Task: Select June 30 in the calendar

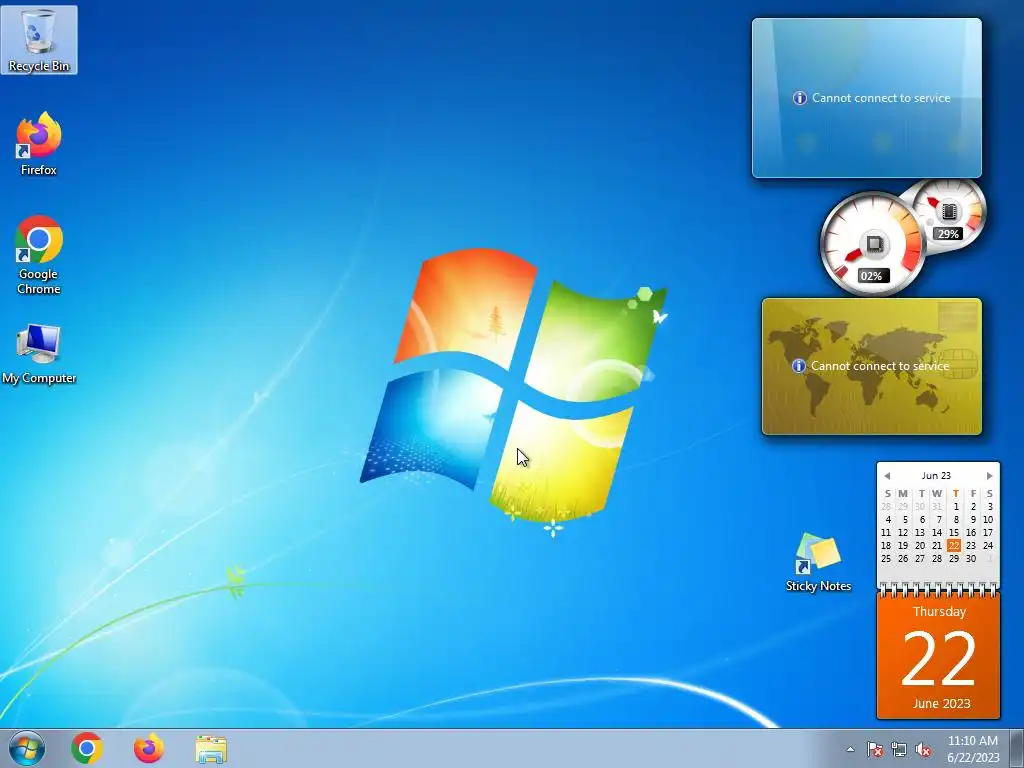Action: pyautogui.click(x=971, y=558)
